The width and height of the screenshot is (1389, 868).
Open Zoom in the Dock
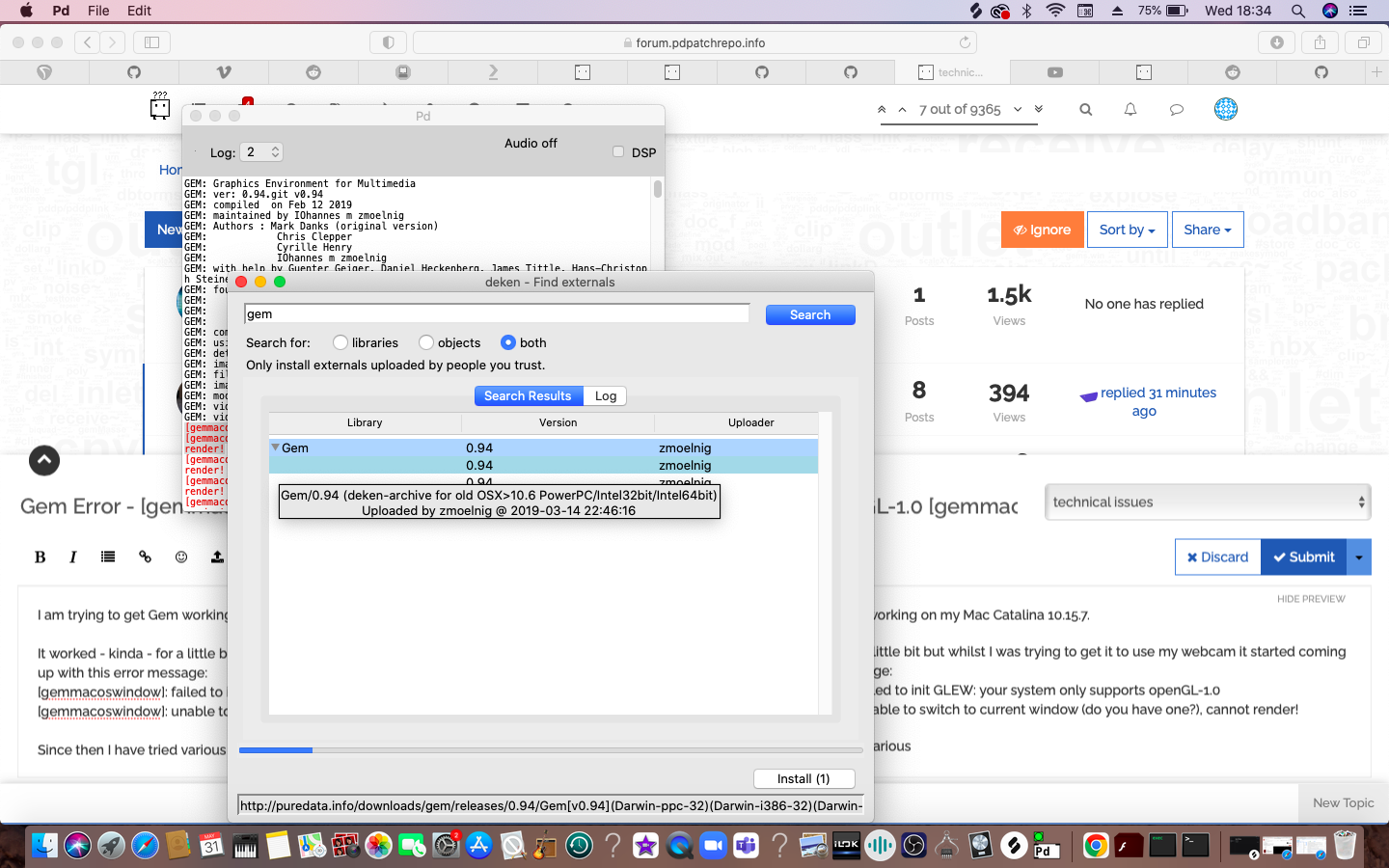[x=712, y=846]
